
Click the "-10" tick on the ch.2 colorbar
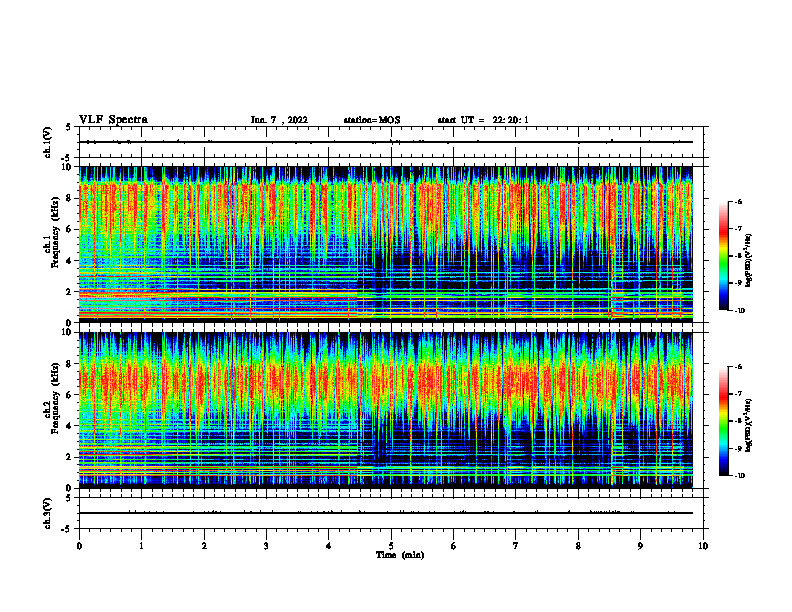pyautogui.click(x=740, y=476)
